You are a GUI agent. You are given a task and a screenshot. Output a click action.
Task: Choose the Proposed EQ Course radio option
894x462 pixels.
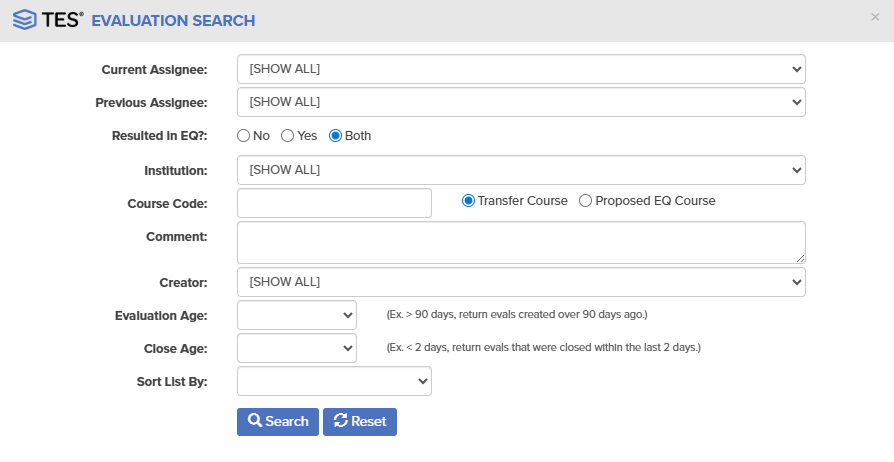(x=586, y=201)
